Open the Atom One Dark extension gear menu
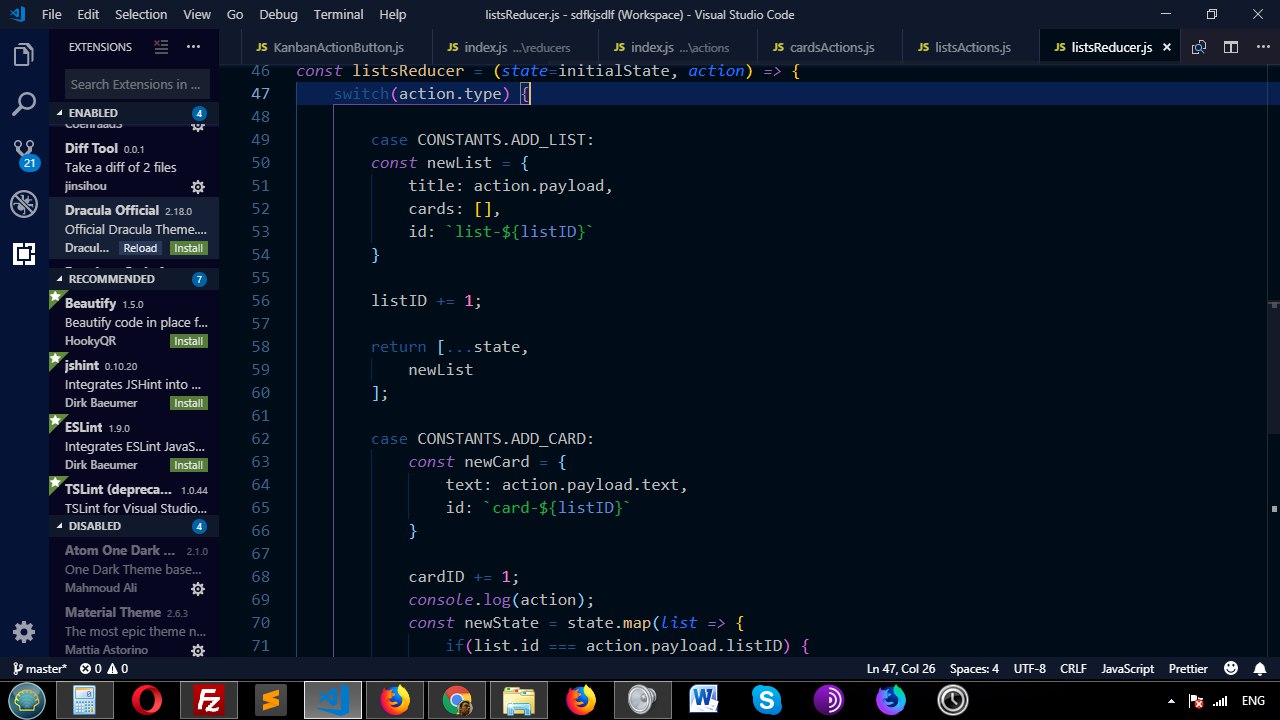Screen dimensions: 1280x720 tap(198, 589)
